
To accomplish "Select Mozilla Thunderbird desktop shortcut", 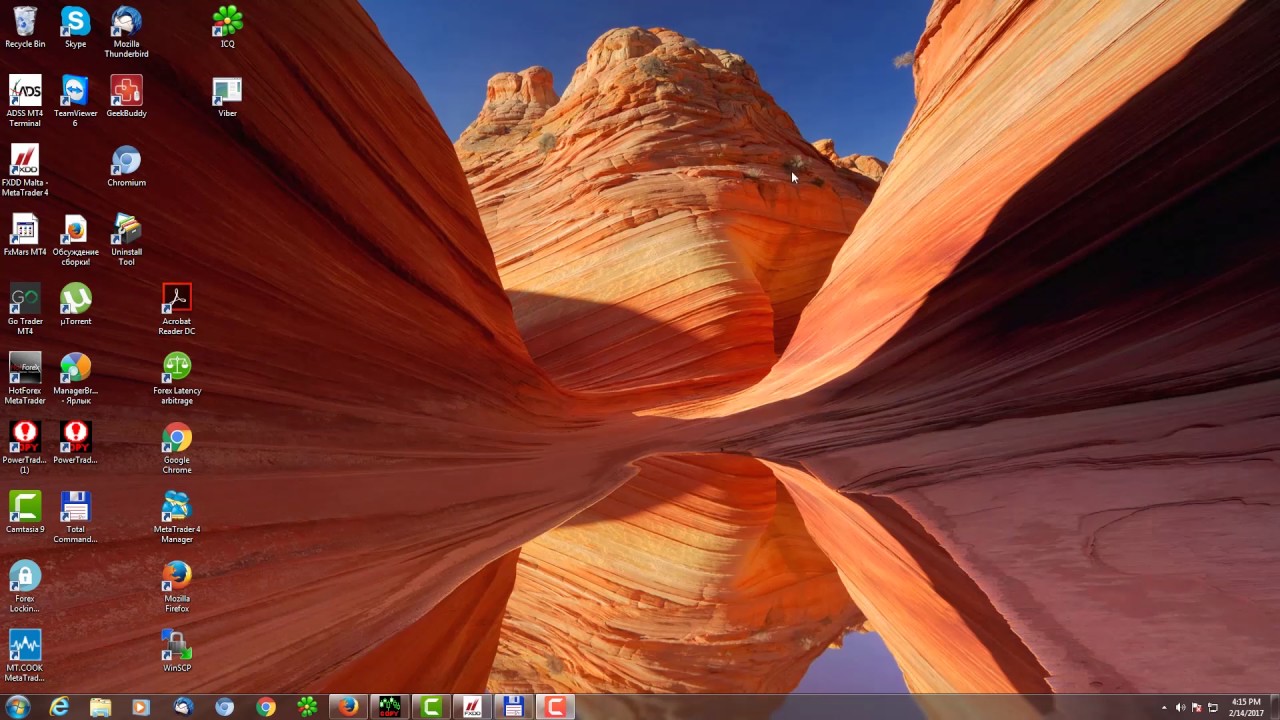I will coord(126,32).
